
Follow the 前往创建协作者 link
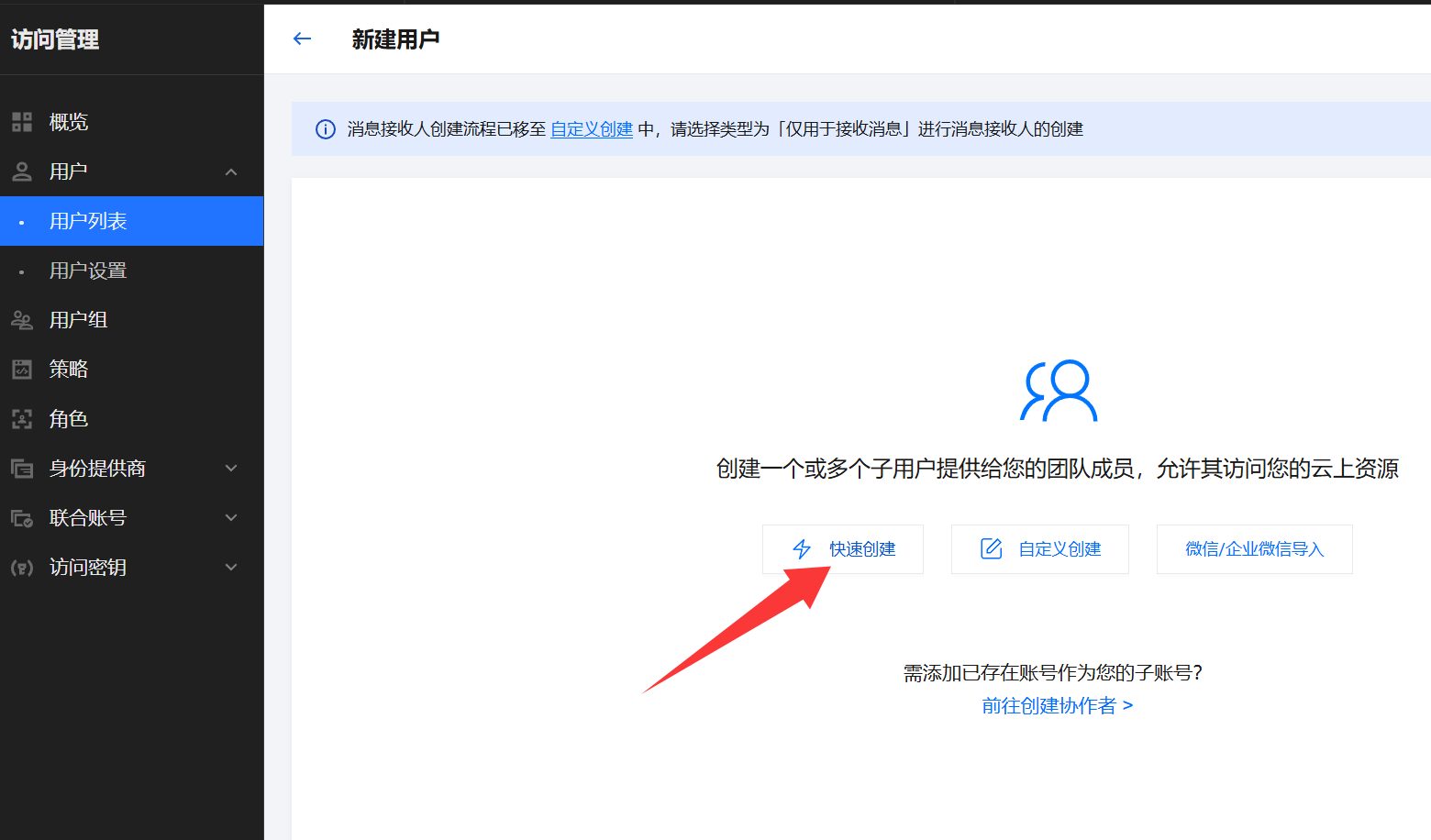tap(1057, 705)
